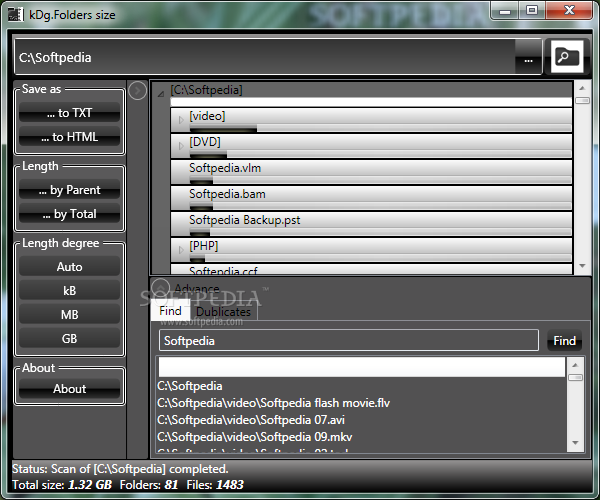Maximize the kDg.Folders size window
600x500 pixels.
532,11
